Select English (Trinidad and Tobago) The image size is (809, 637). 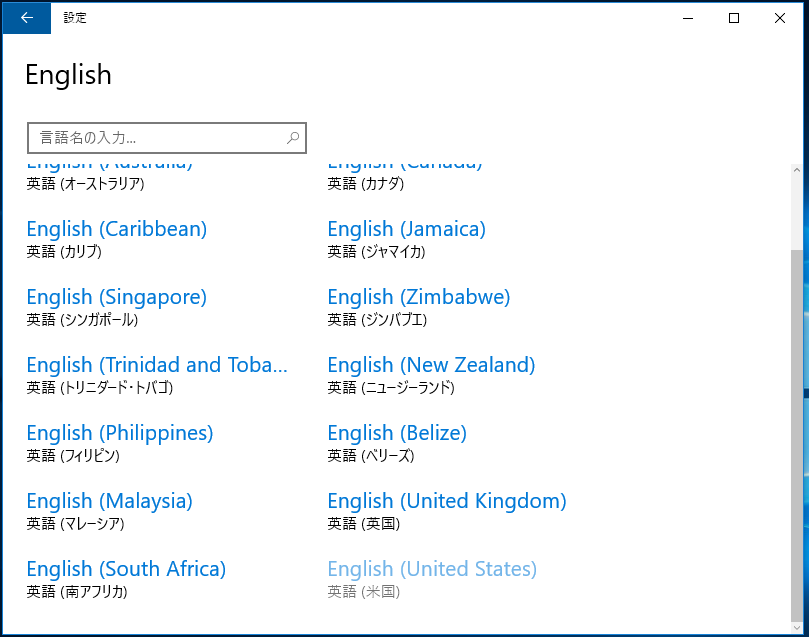(157, 375)
